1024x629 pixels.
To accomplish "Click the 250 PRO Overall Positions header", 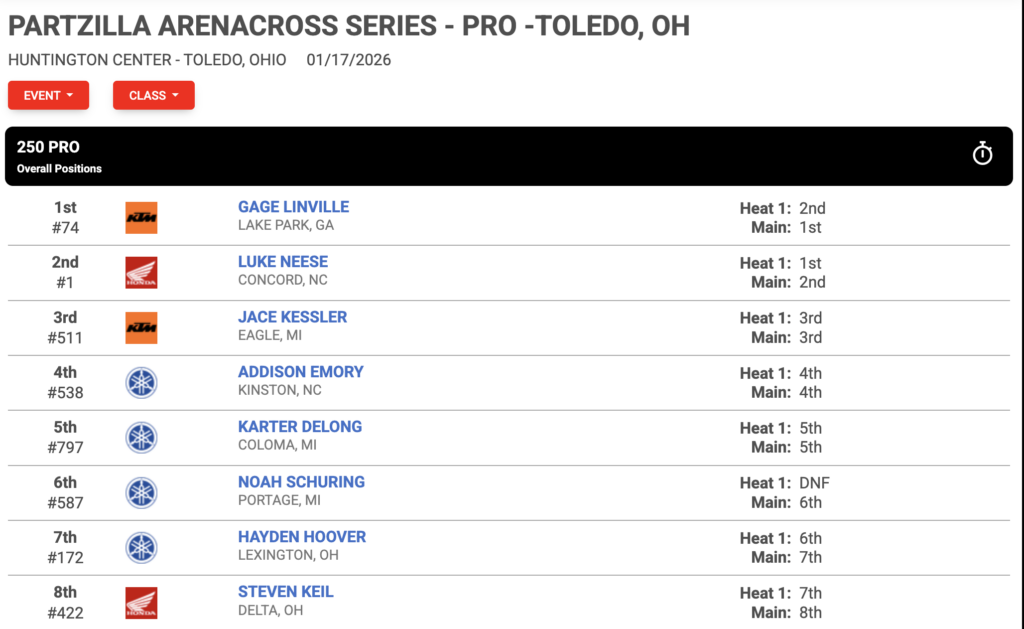I will coord(509,156).
